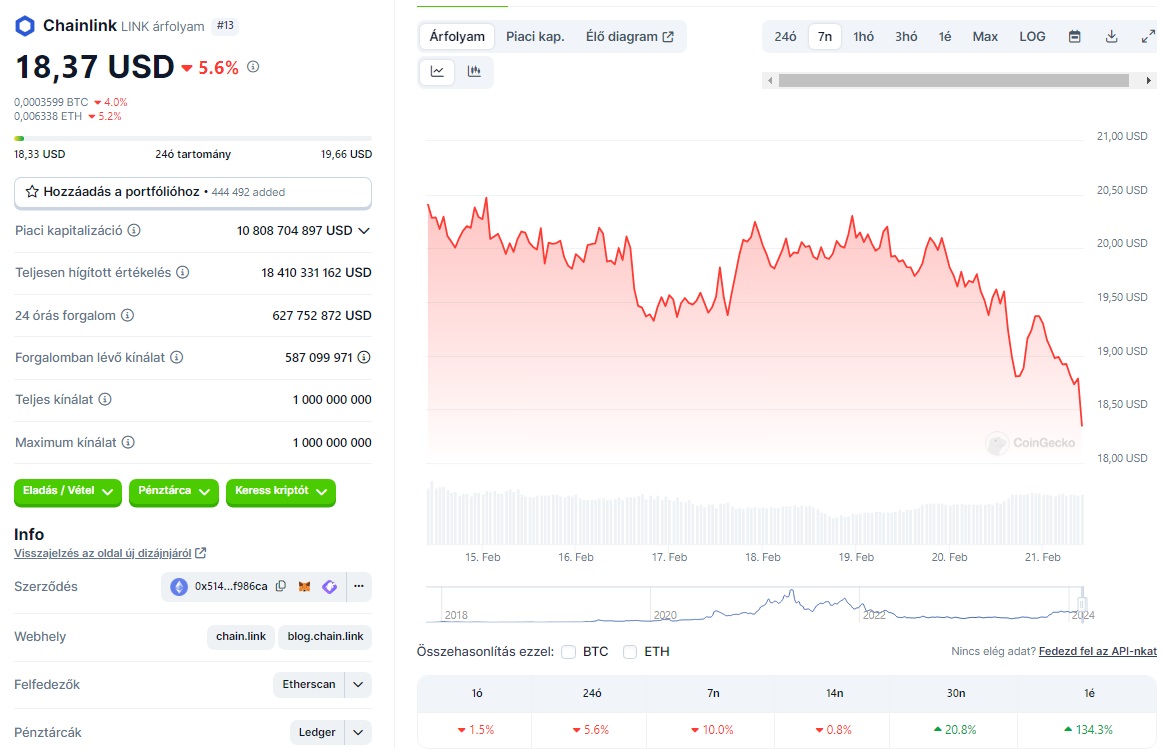The width and height of the screenshot is (1163, 749).
Task: Click the Chainlink hexagon logo
Action: [25, 26]
